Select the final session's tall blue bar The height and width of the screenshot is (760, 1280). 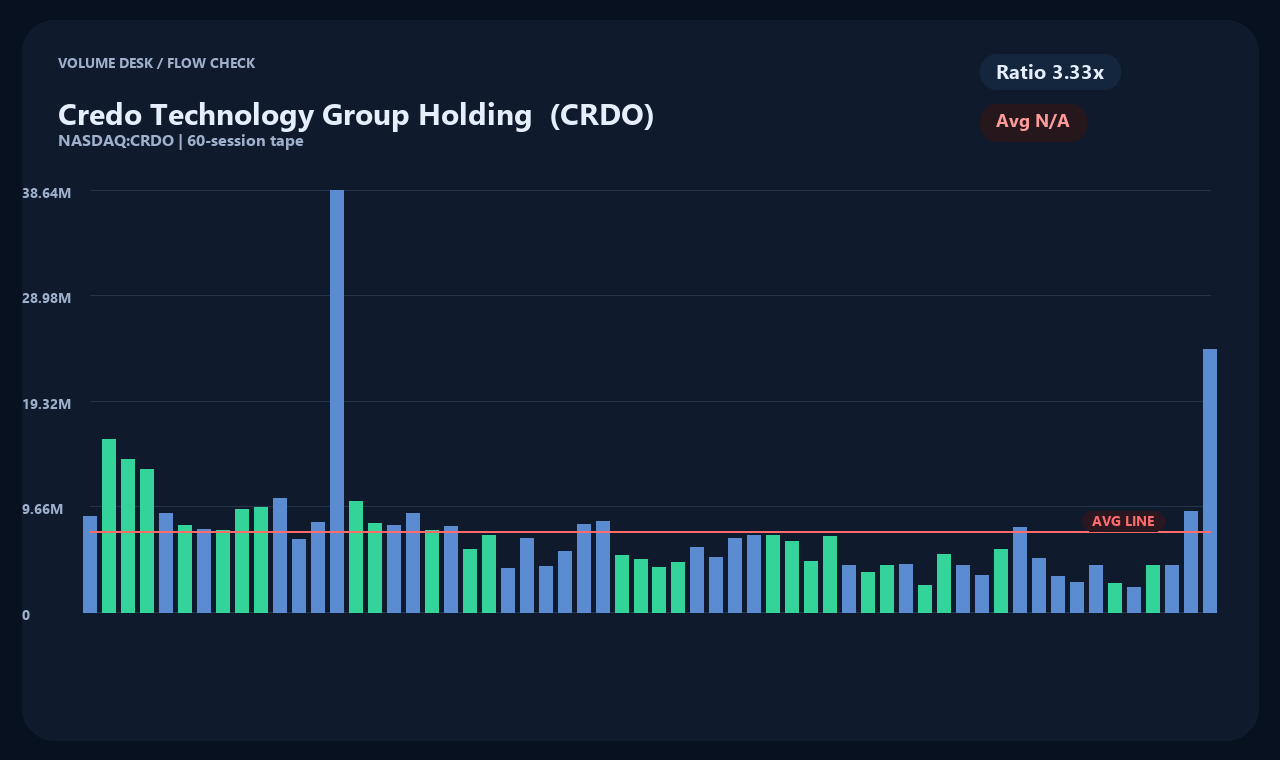pos(1210,481)
